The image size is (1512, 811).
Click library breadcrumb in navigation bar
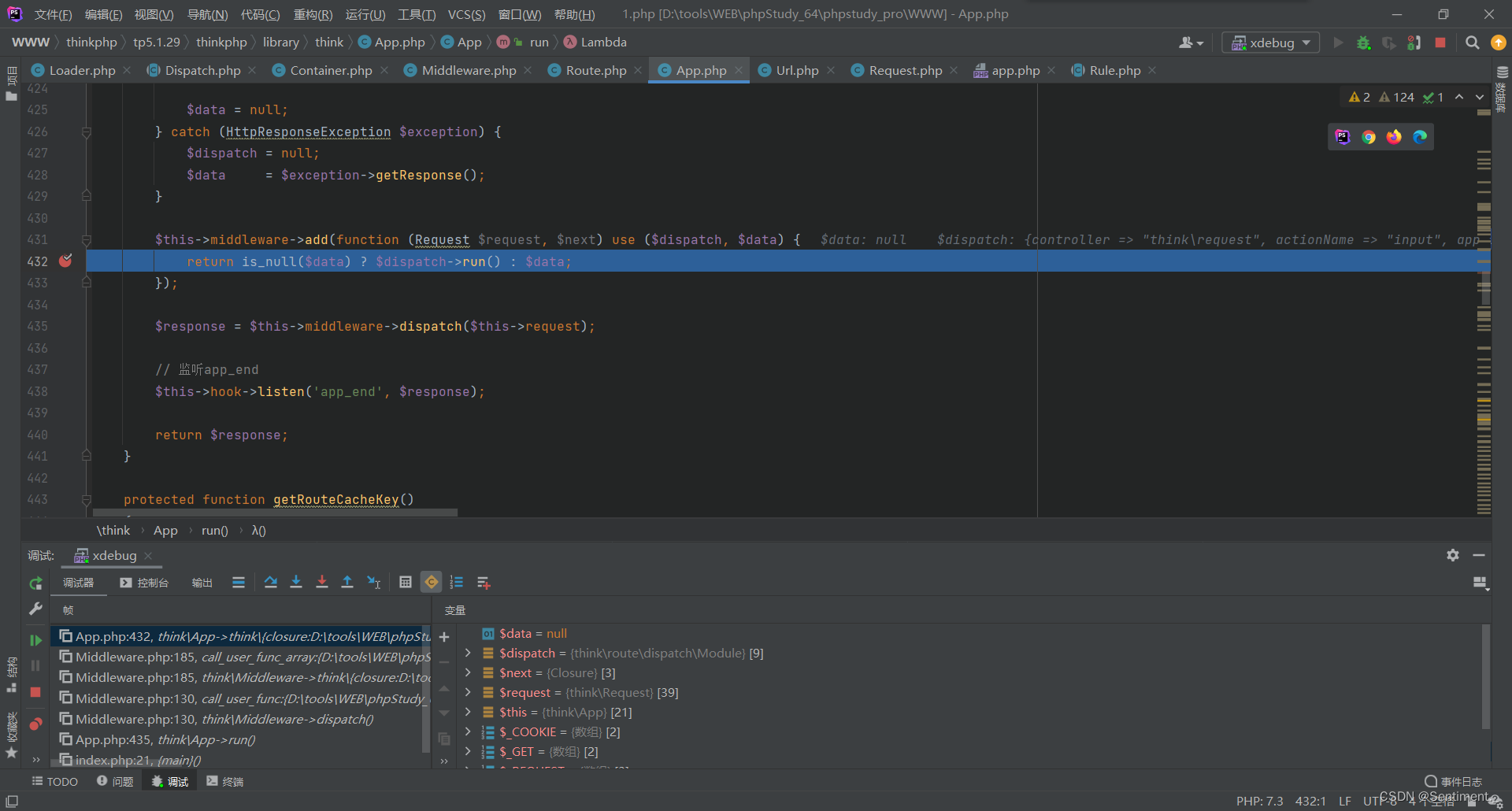pos(281,43)
